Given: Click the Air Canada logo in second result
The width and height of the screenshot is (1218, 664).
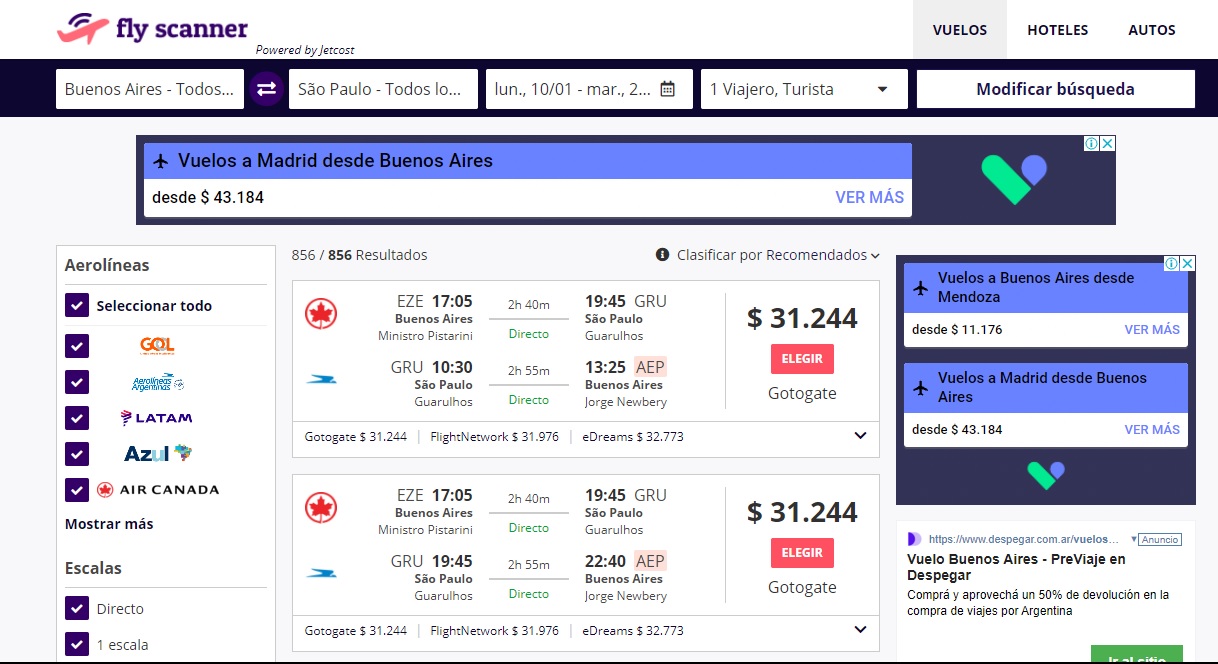Looking at the screenshot, I should coord(321,508).
